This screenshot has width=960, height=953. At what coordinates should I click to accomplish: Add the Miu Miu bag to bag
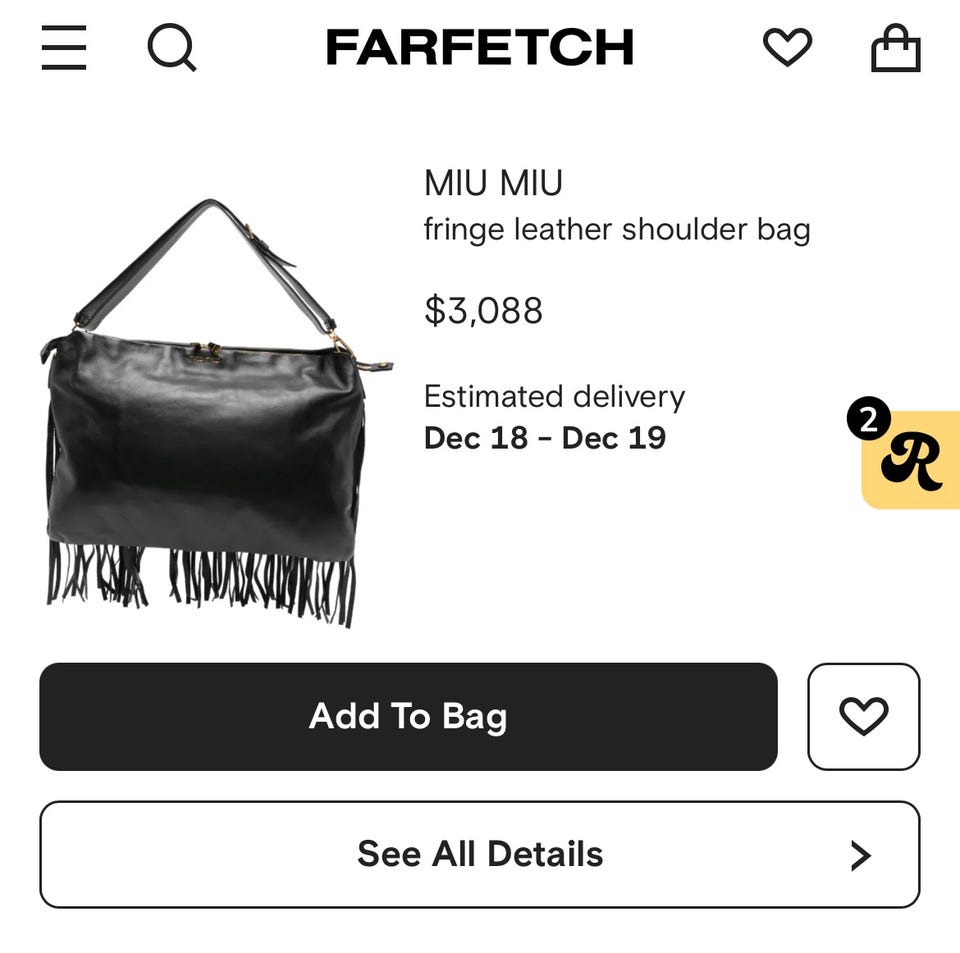[408, 716]
